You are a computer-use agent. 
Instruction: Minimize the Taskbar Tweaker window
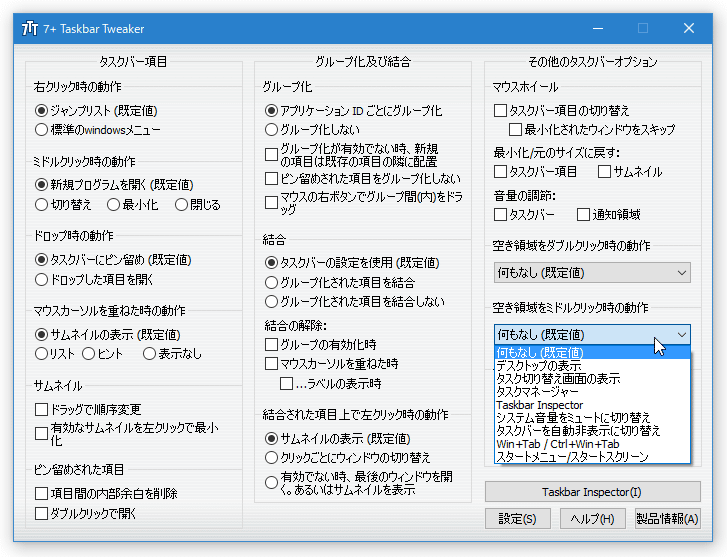(x=598, y=28)
